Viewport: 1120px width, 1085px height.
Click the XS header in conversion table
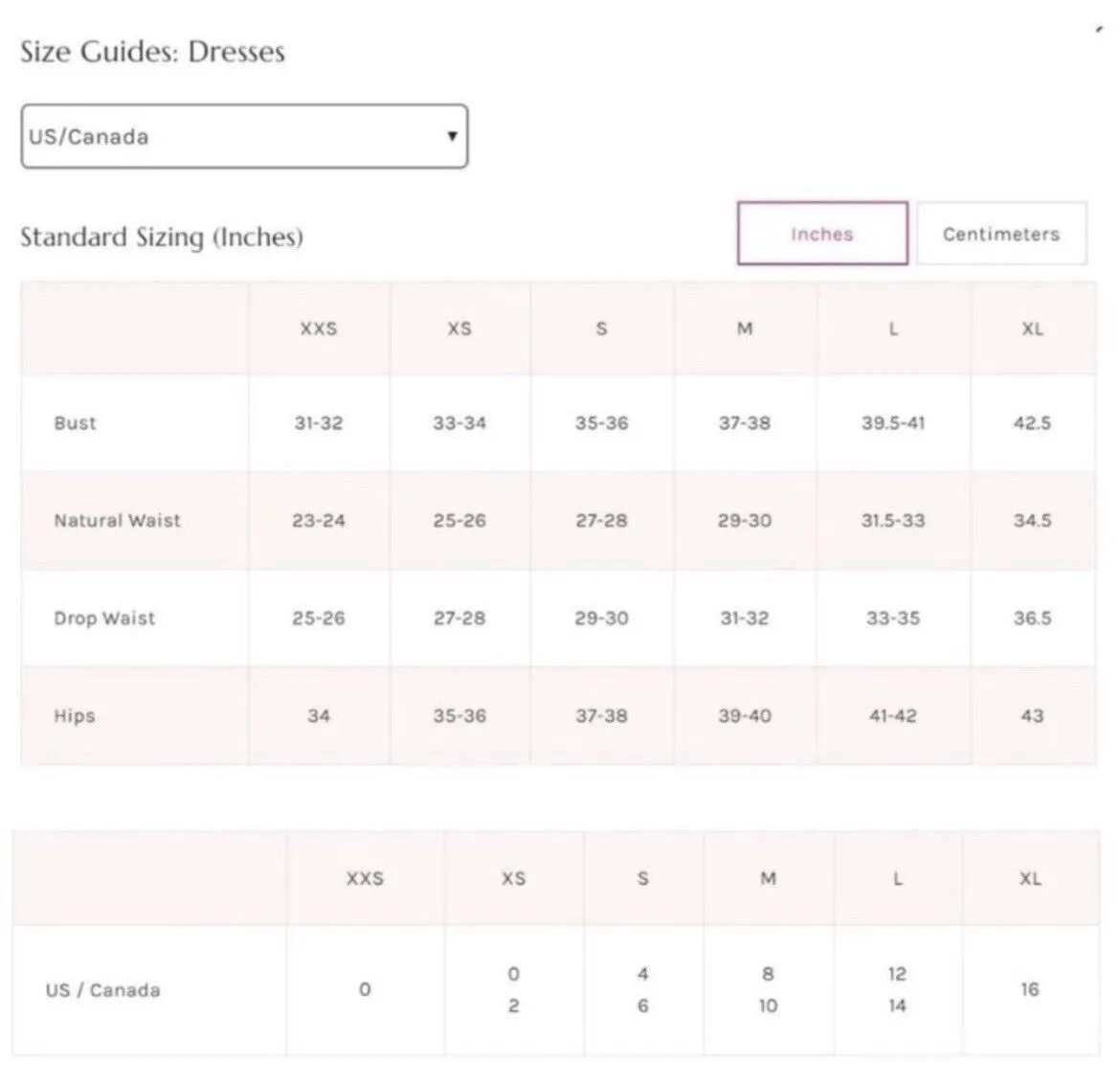[x=513, y=878]
